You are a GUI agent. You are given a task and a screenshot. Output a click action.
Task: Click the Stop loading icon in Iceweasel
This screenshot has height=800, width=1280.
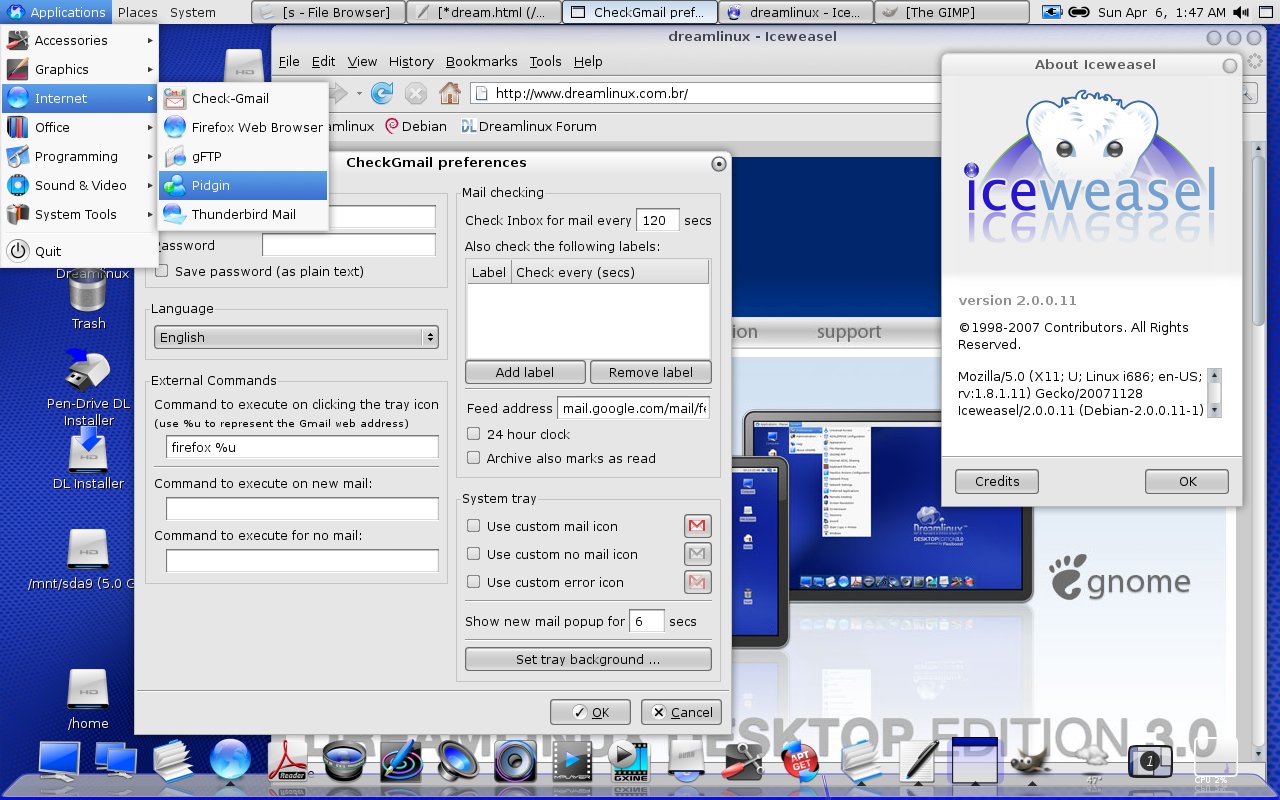click(416, 94)
